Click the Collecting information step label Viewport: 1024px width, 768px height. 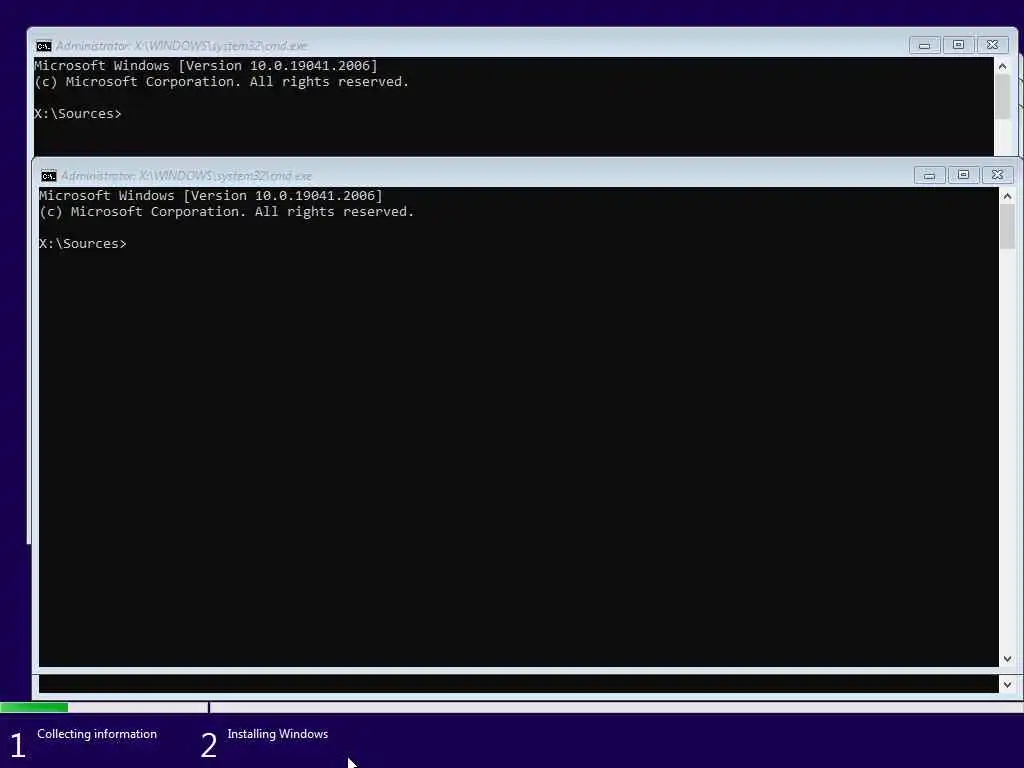coord(97,734)
